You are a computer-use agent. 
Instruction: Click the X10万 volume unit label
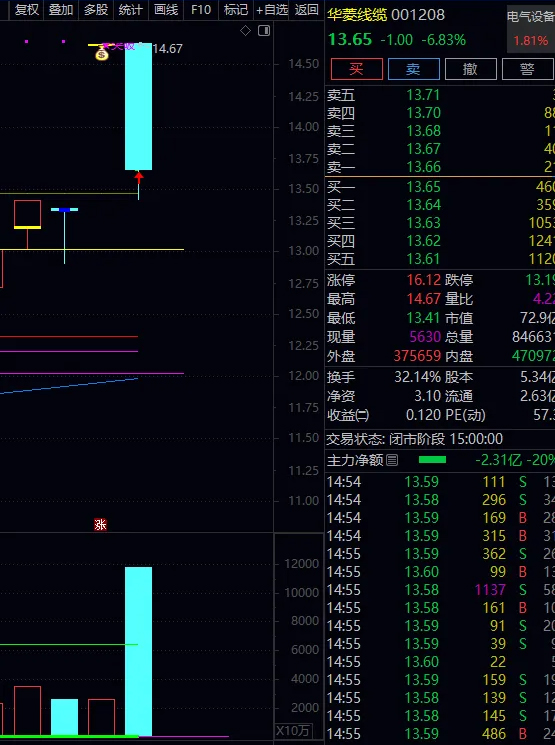point(293,730)
